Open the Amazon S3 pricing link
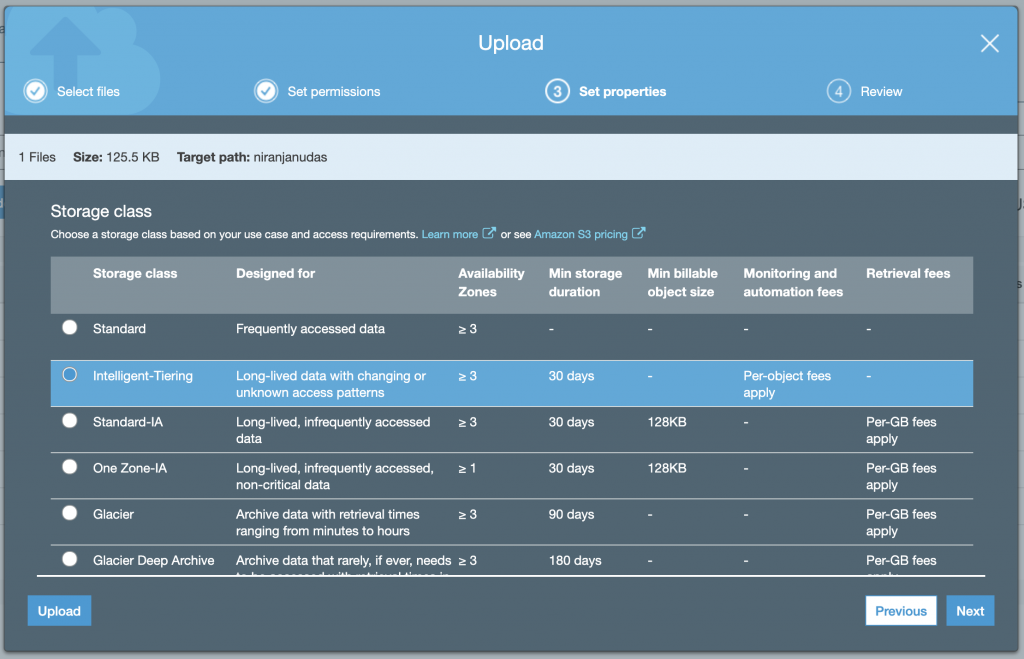 pos(580,234)
